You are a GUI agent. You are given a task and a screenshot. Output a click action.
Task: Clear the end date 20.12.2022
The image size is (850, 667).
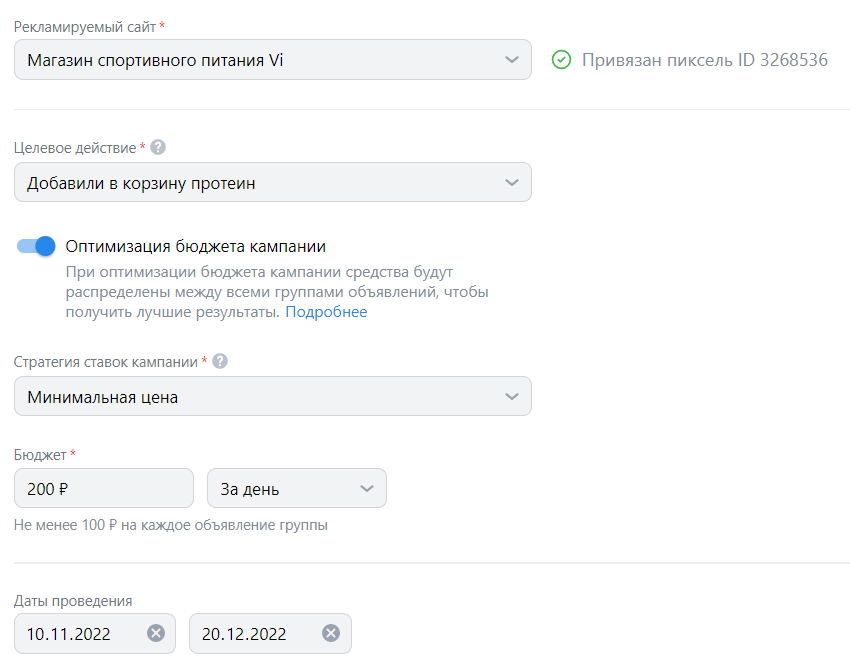click(331, 633)
